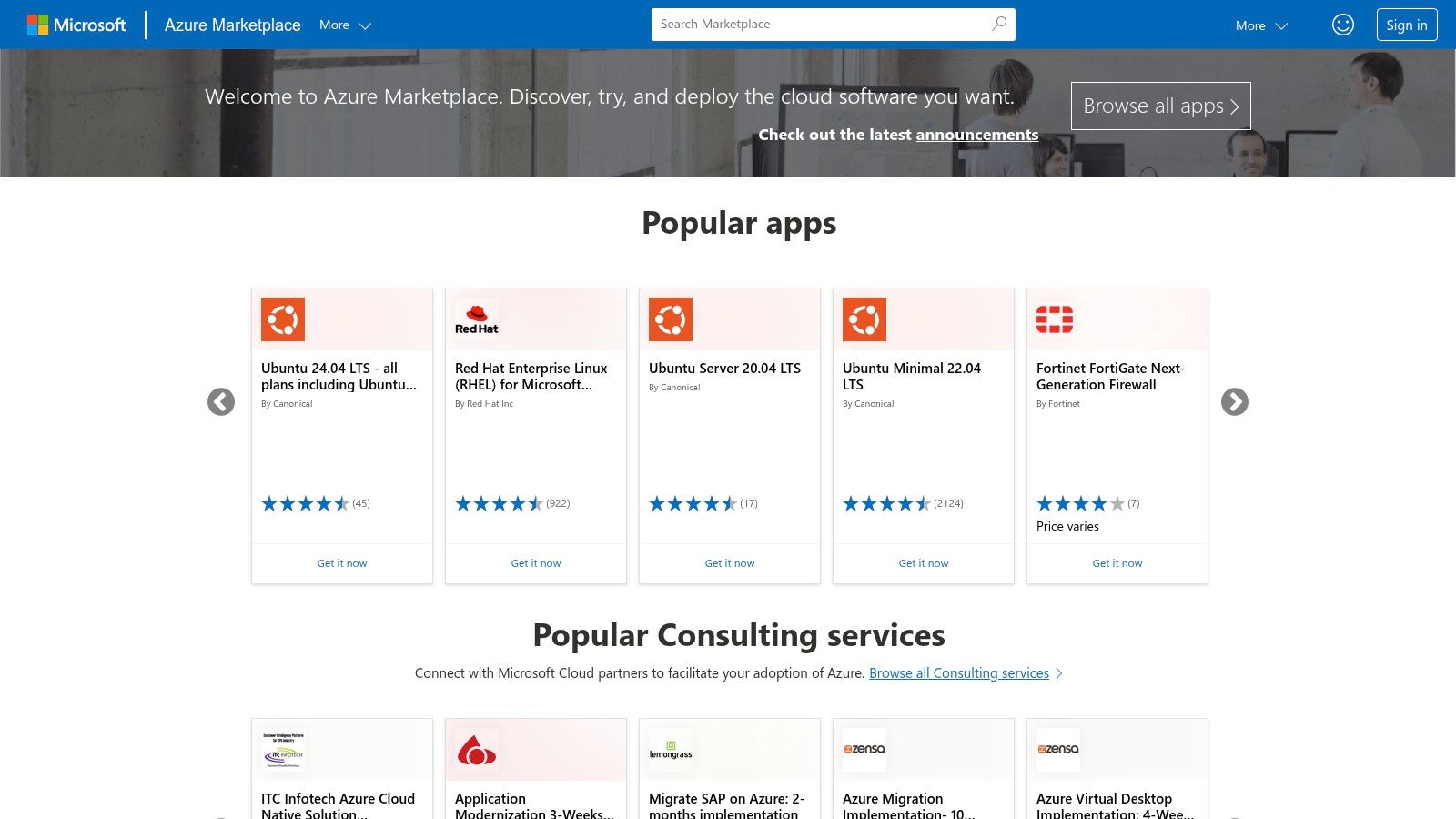Click zensa logo on Azure Migration card
This screenshot has height=819, width=1456.
click(864, 750)
